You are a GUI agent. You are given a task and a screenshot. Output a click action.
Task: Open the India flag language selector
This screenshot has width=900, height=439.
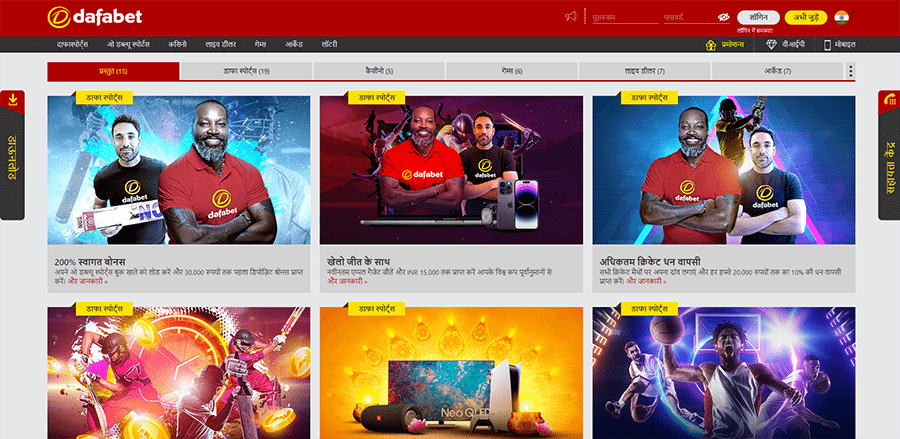[x=842, y=17]
